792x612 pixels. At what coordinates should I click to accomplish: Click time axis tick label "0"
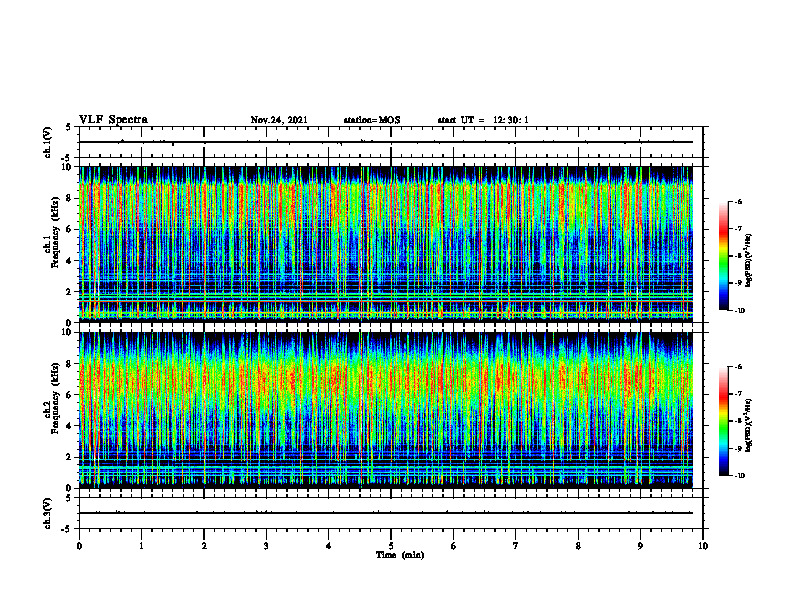(79, 546)
